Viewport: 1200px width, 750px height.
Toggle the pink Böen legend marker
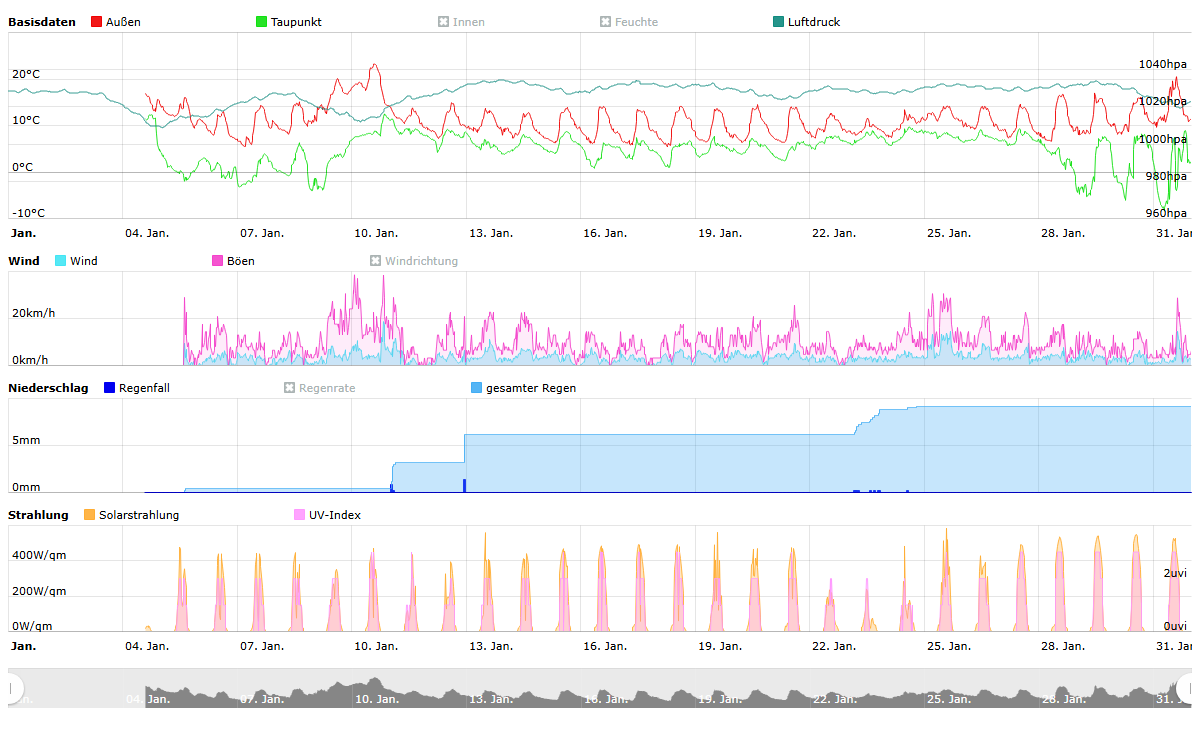click(218, 261)
